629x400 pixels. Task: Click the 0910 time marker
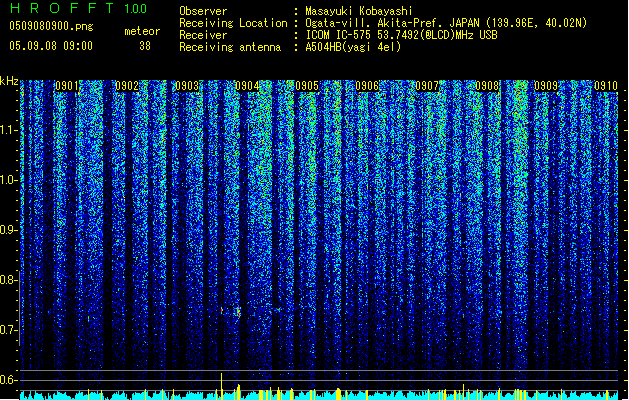coord(606,86)
